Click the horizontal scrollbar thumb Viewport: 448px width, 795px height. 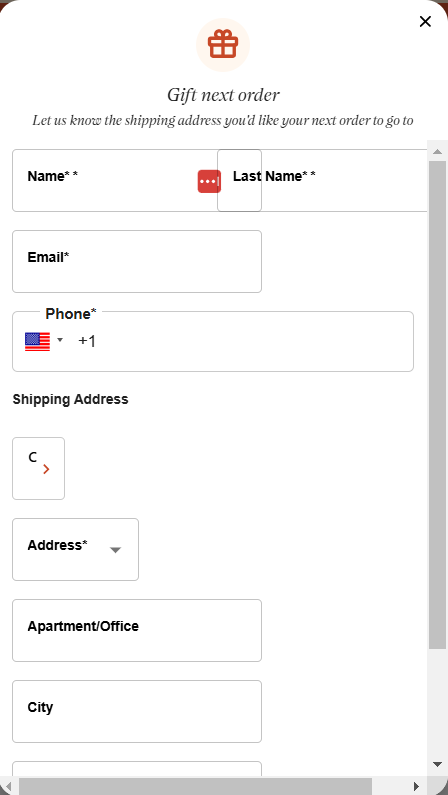pos(196,786)
